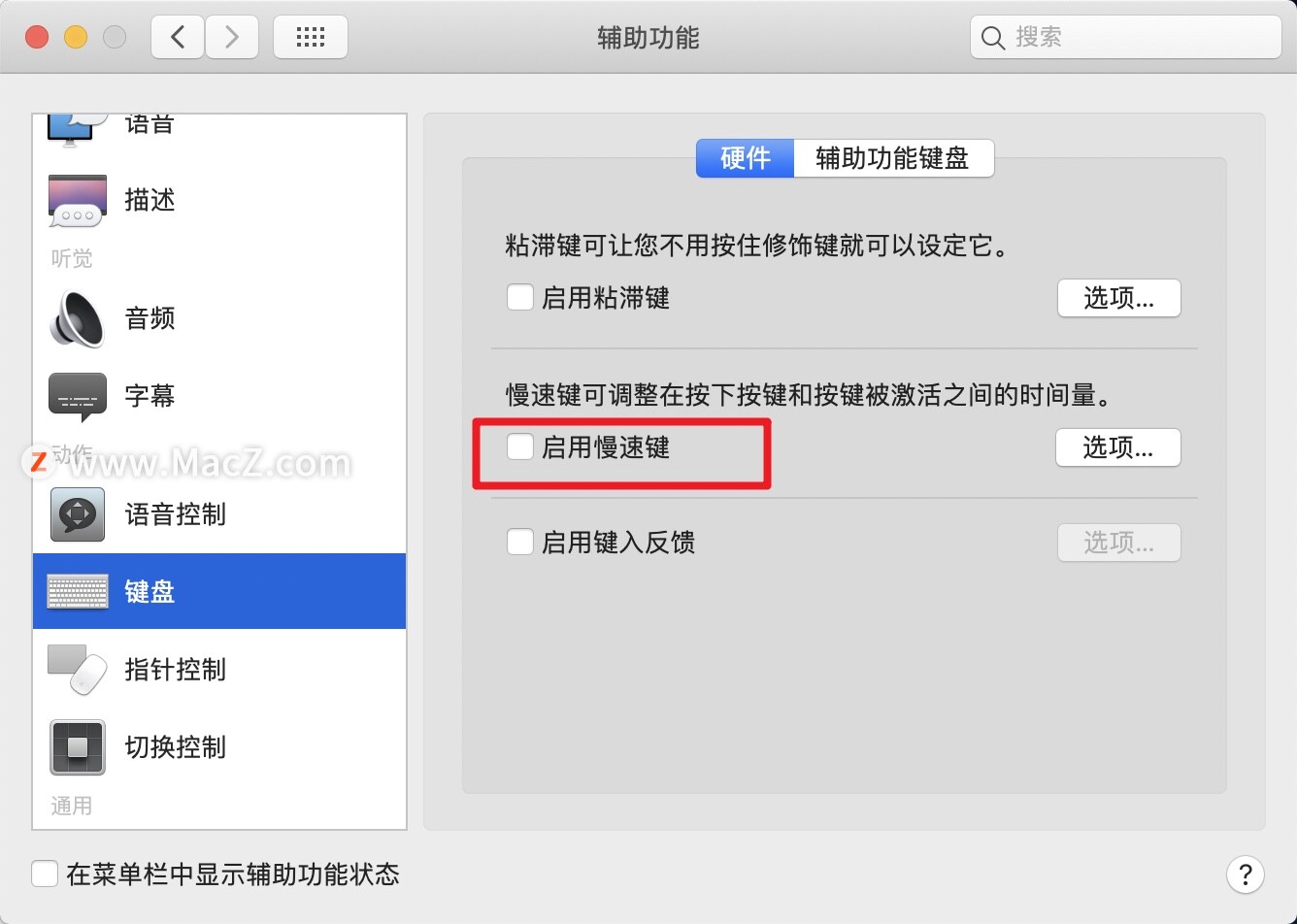1297x924 pixels.
Task: Click the 搜索 search field
Action: click(x=1126, y=37)
